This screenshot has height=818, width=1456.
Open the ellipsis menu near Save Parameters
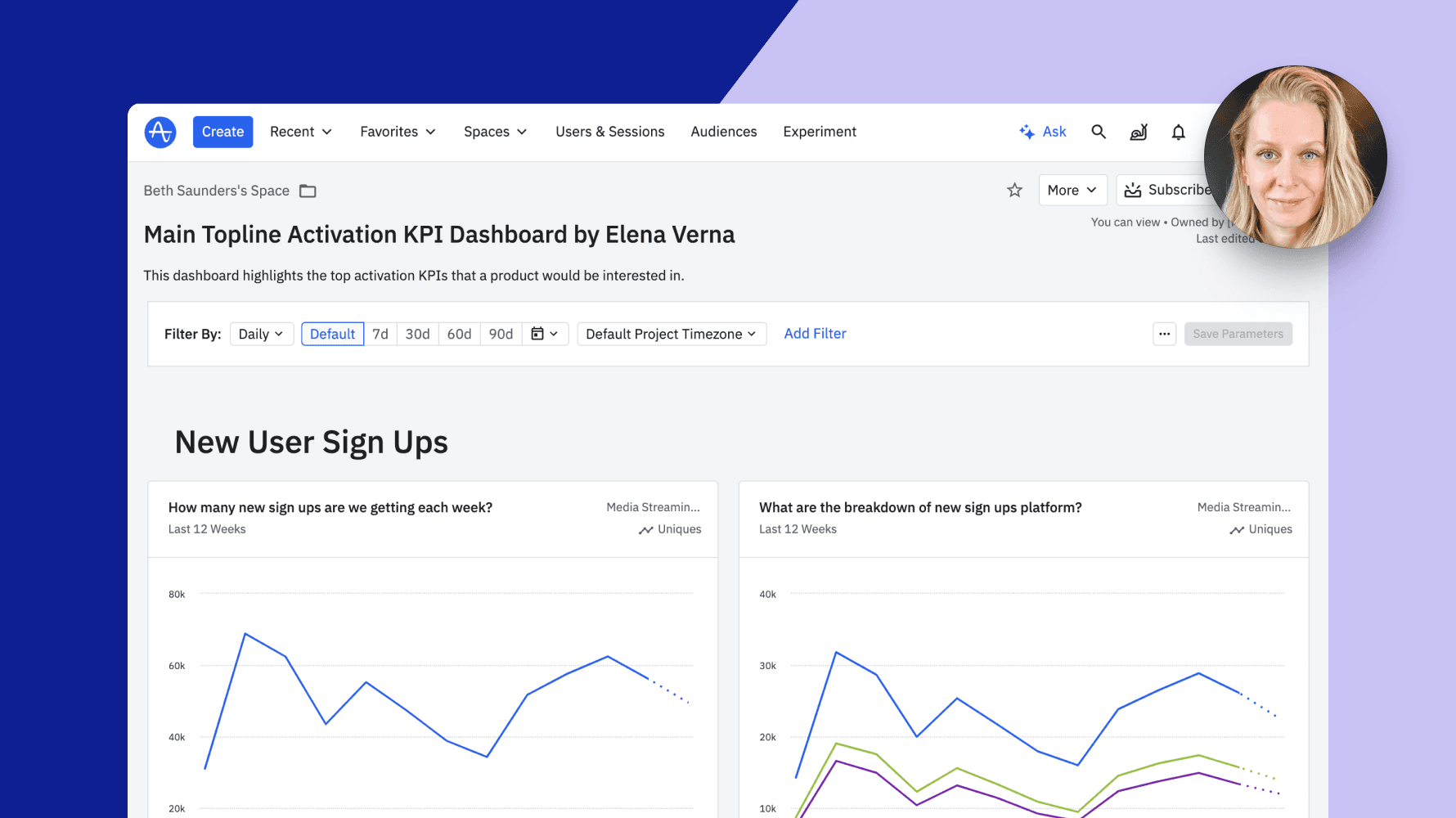1164,334
